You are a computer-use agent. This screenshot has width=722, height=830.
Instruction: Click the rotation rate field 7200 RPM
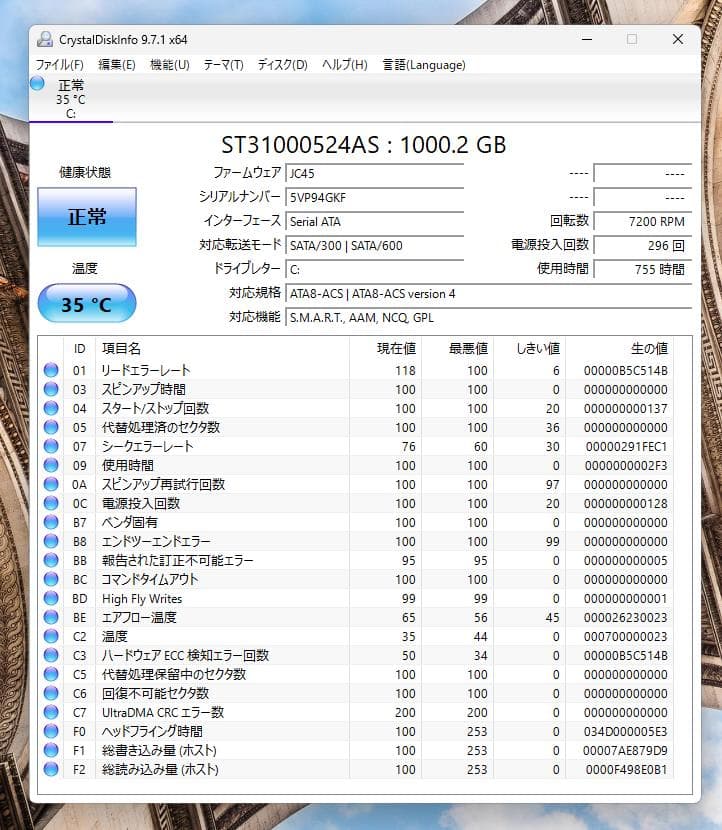click(x=643, y=221)
